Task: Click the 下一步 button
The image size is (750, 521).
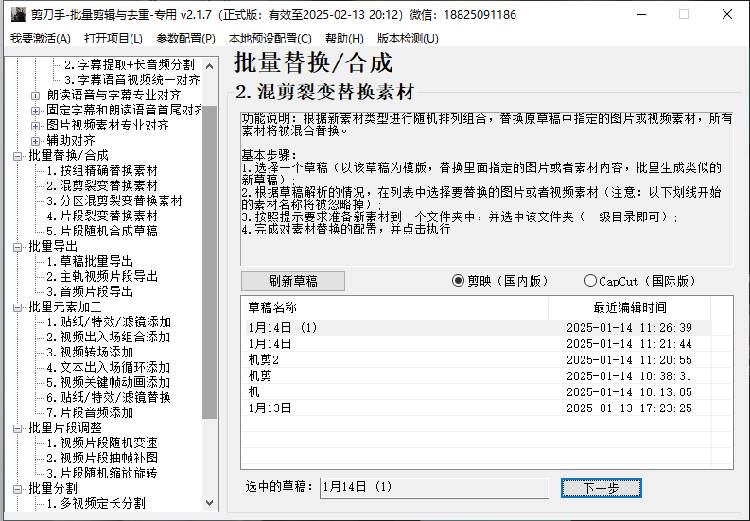Action: [600, 488]
